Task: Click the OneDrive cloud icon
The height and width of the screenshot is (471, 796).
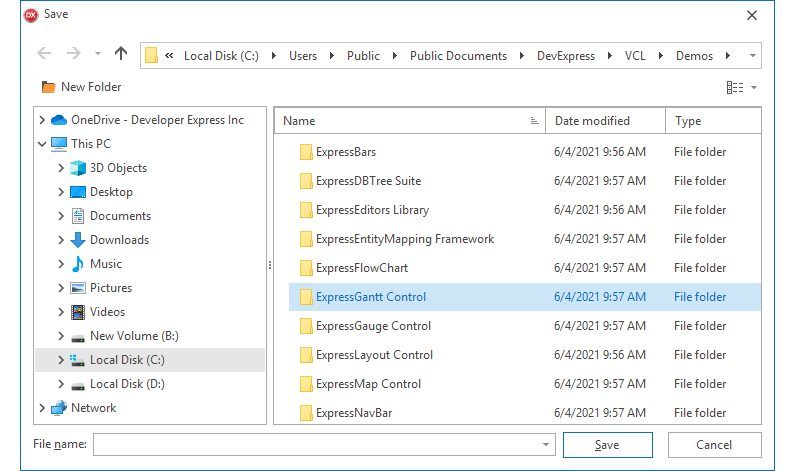Action: (58, 120)
